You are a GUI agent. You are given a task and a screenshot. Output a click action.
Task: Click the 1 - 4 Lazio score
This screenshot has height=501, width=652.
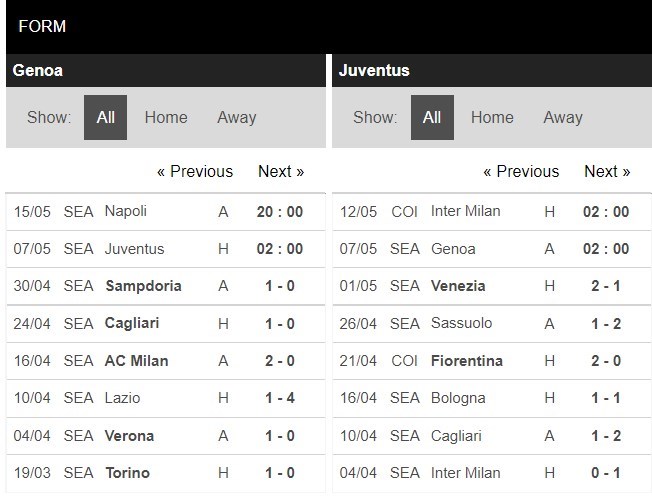(280, 398)
